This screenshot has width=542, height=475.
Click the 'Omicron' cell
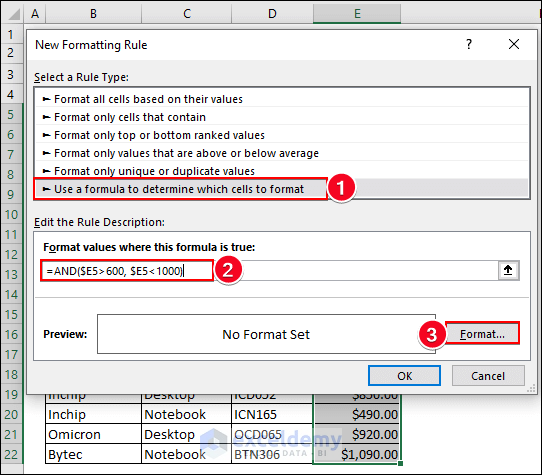(93, 434)
